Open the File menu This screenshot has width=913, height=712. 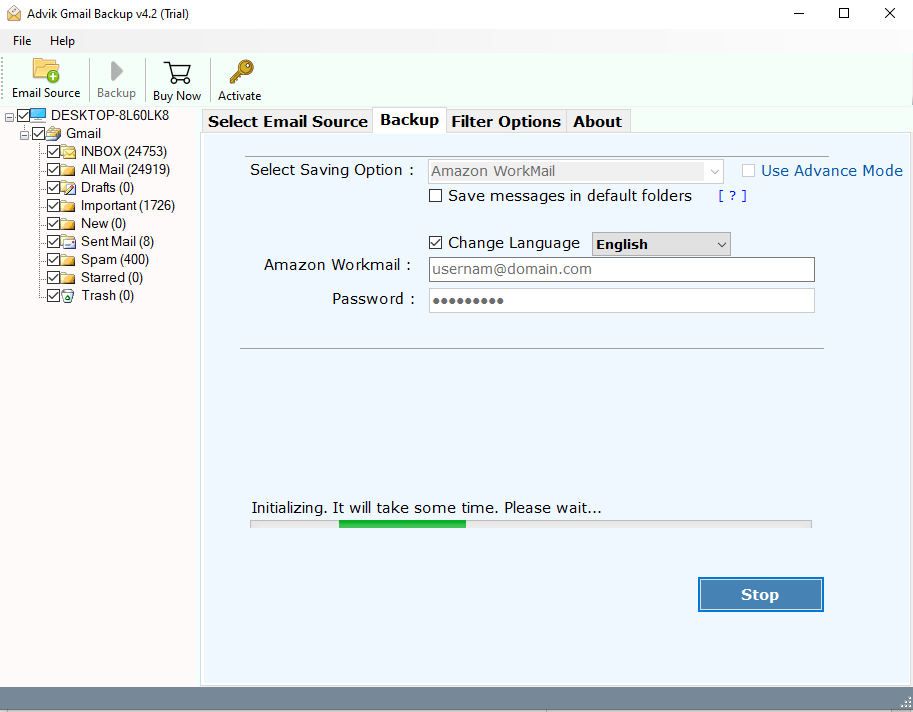click(22, 41)
